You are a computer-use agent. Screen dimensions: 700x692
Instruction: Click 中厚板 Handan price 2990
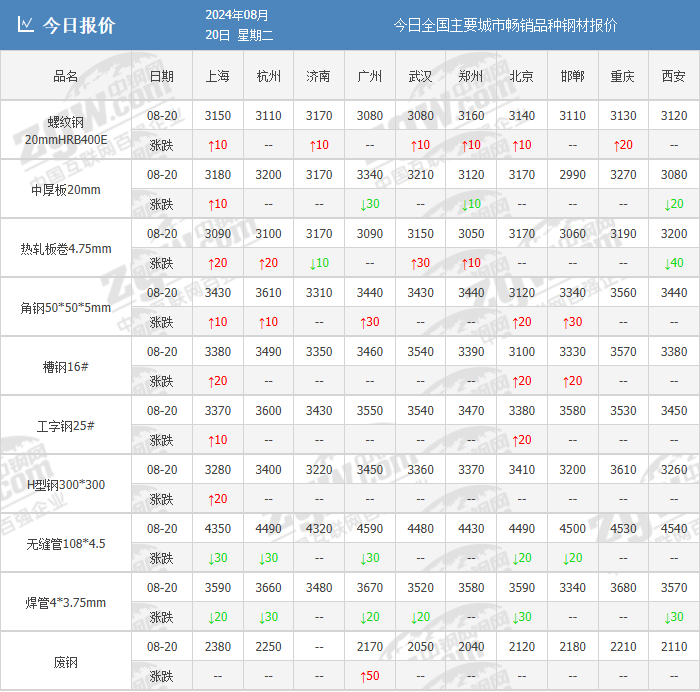tap(572, 175)
